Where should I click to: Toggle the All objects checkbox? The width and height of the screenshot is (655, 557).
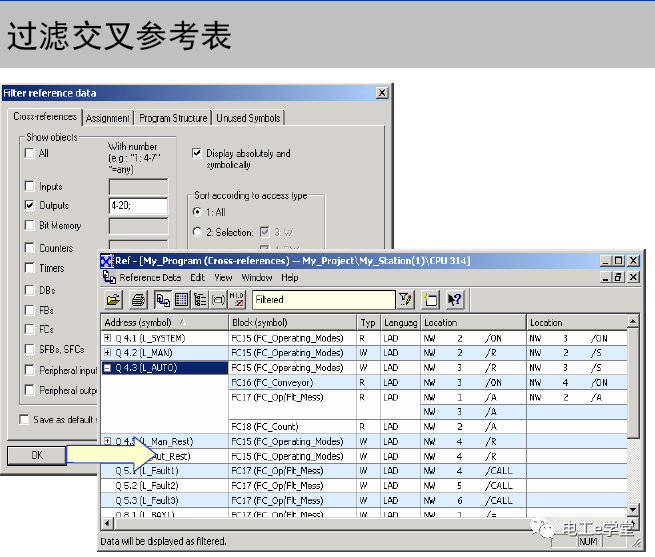[x=30, y=153]
